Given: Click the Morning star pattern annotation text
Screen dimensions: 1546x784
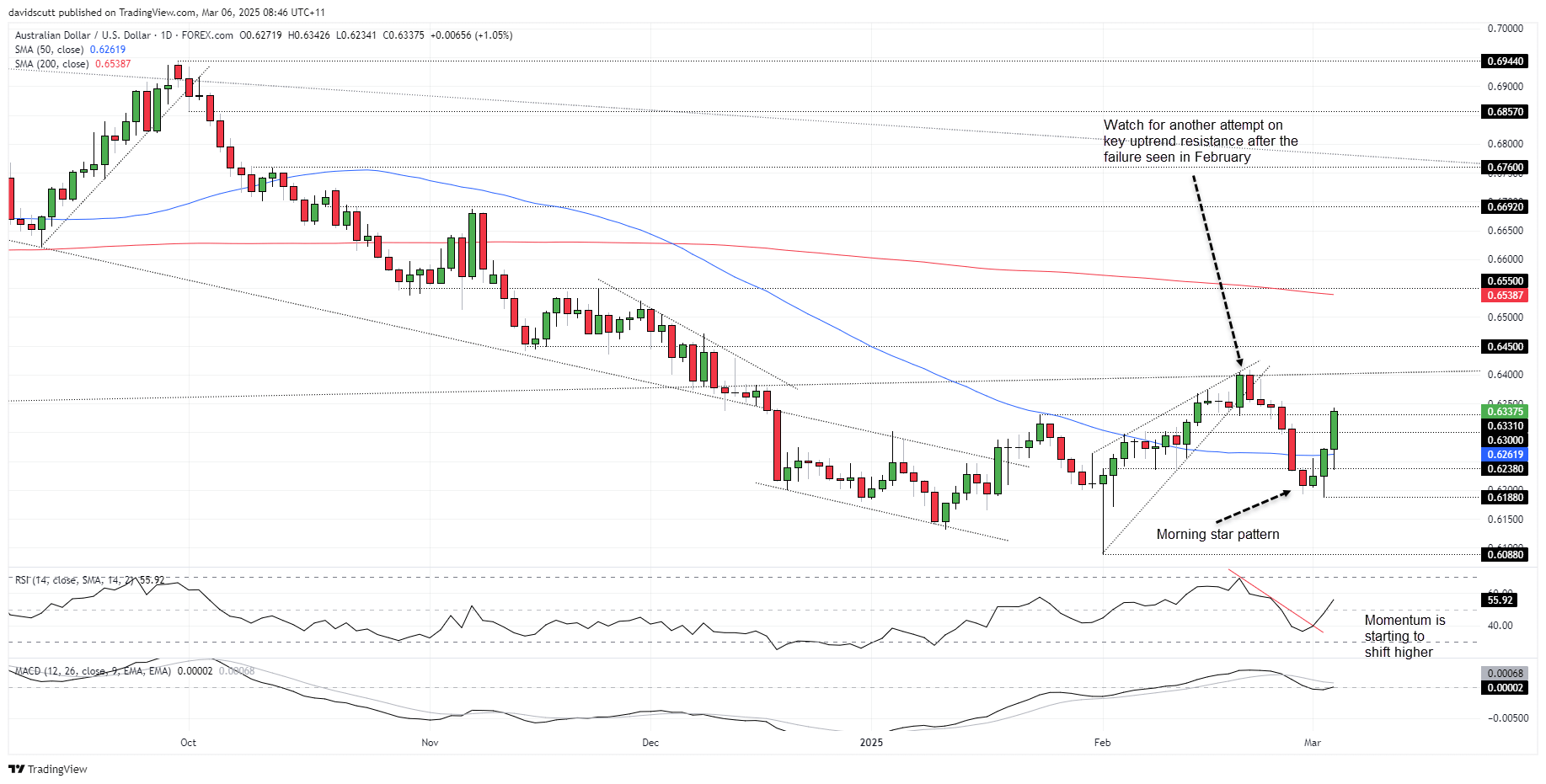Looking at the screenshot, I should [1217, 535].
